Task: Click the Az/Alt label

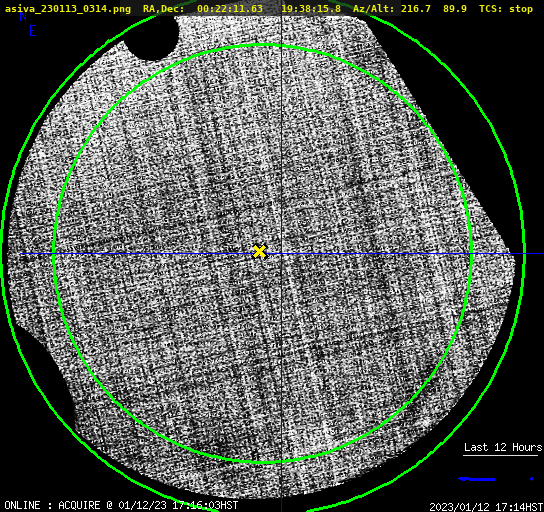Action: pyautogui.click(x=374, y=8)
